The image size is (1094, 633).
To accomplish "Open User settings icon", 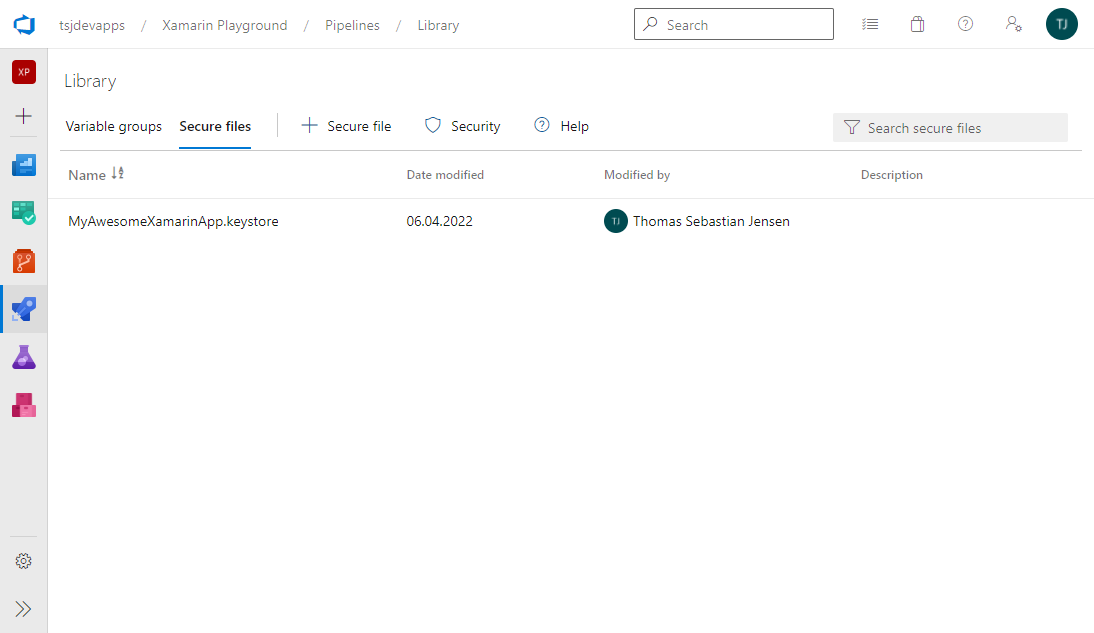I will [1013, 25].
